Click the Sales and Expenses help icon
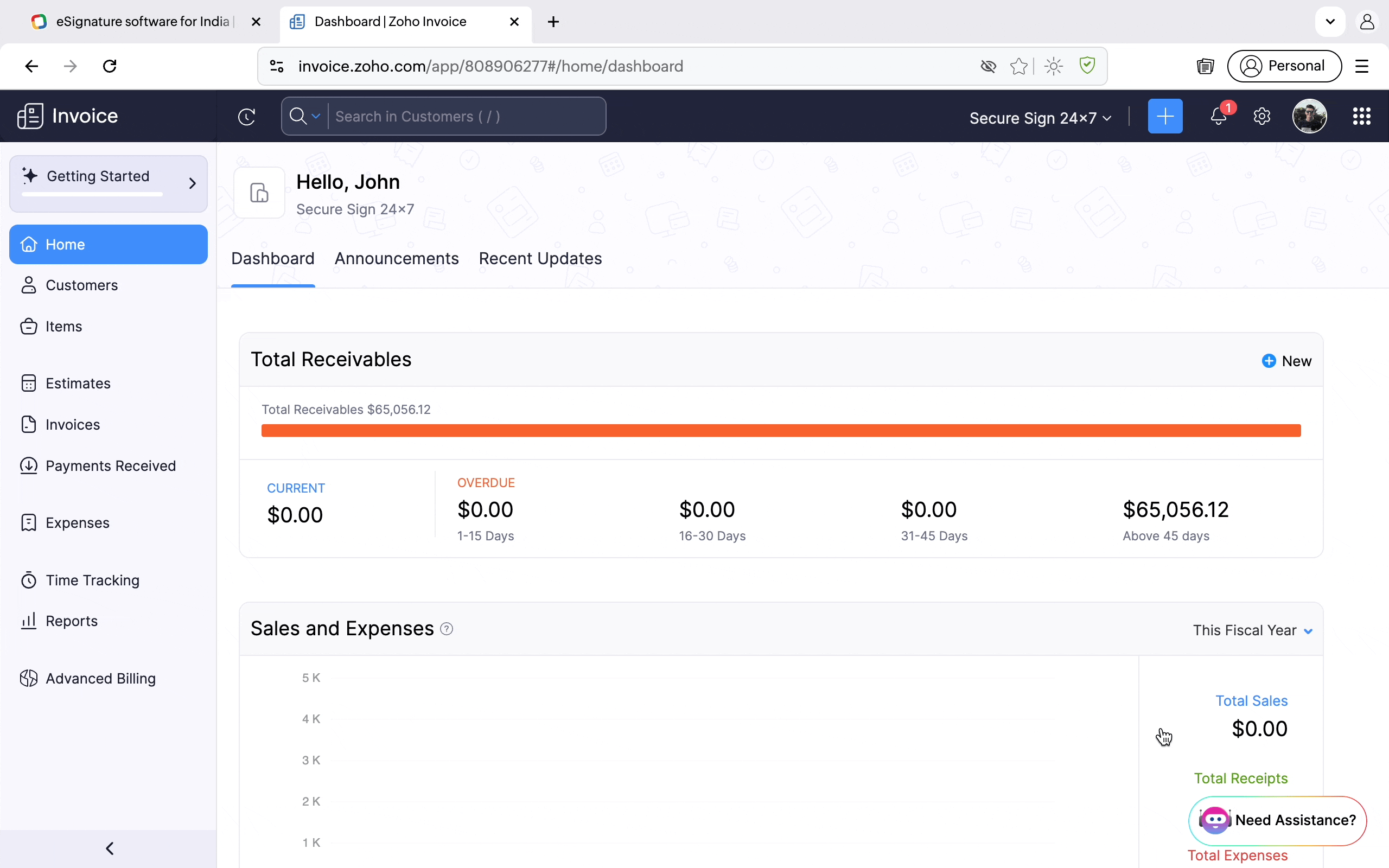Viewport: 1389px width, 868px height. coord(447,629)
